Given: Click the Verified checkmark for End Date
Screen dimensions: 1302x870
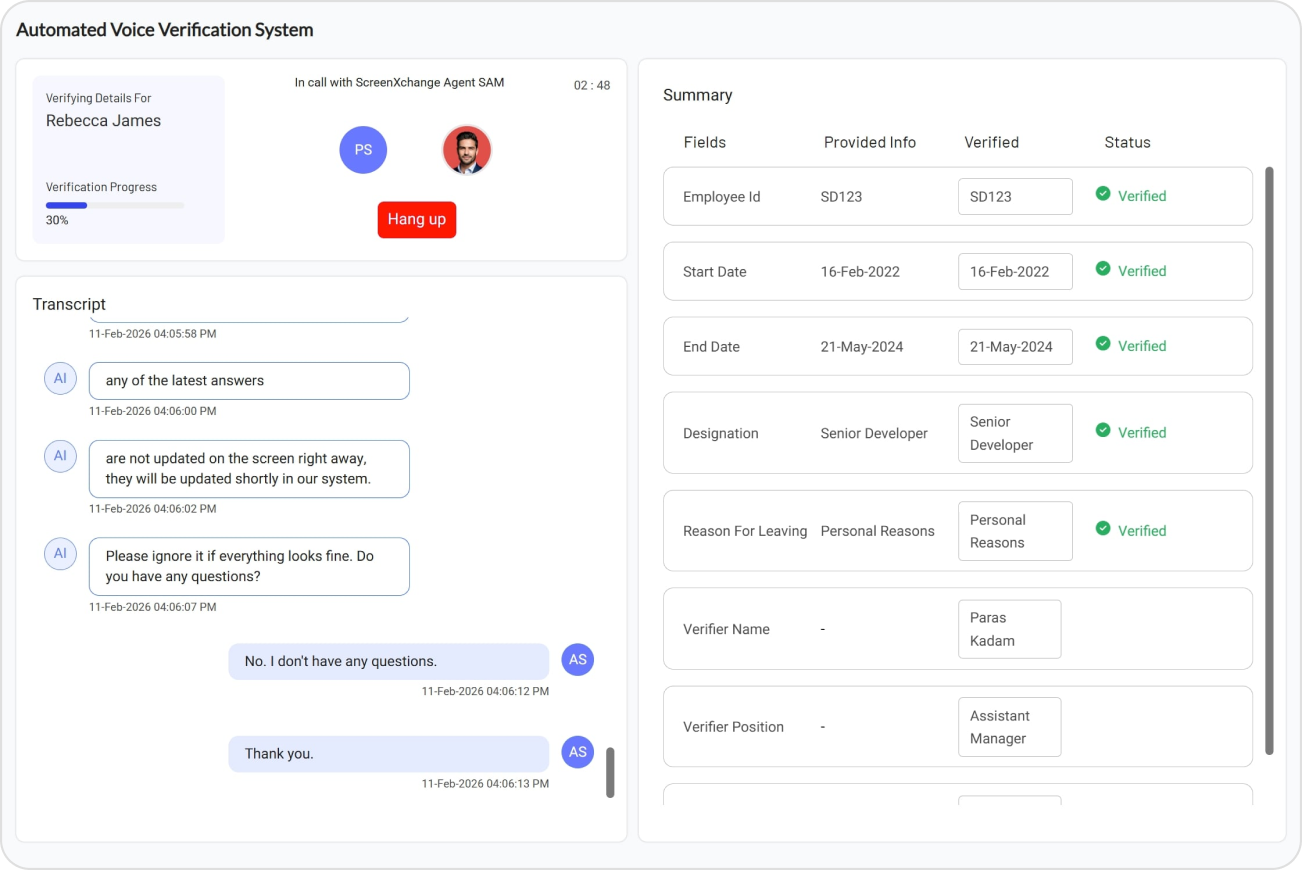Looking at the screenshot, I should [x=1103, y=345].
